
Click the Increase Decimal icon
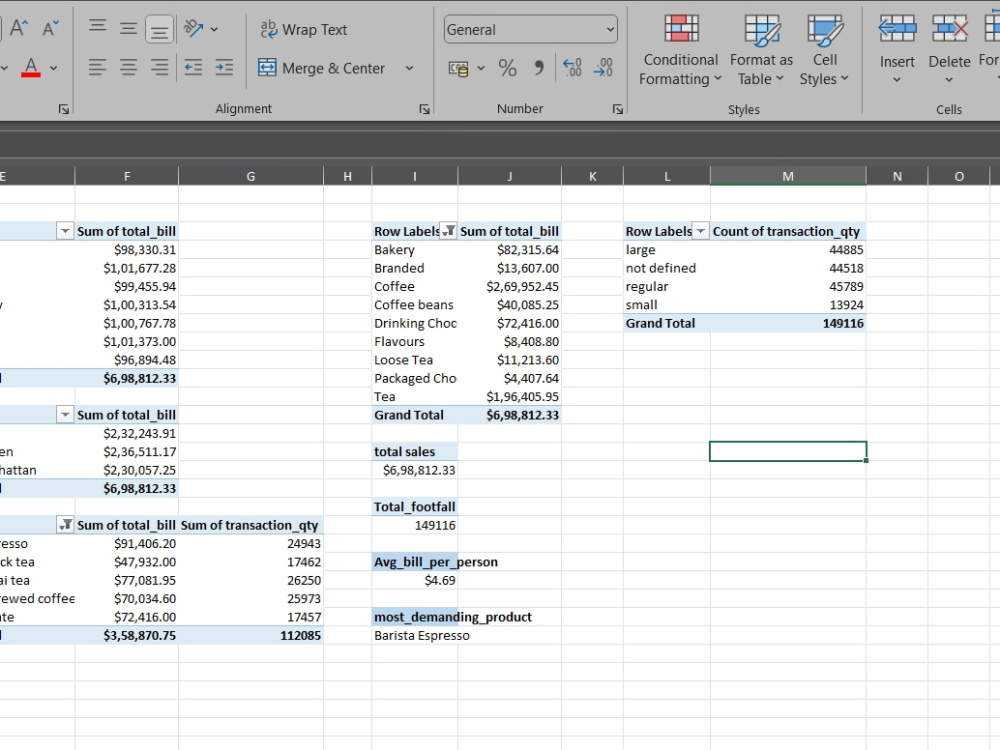pyautogui.click(x=572, y=68)
